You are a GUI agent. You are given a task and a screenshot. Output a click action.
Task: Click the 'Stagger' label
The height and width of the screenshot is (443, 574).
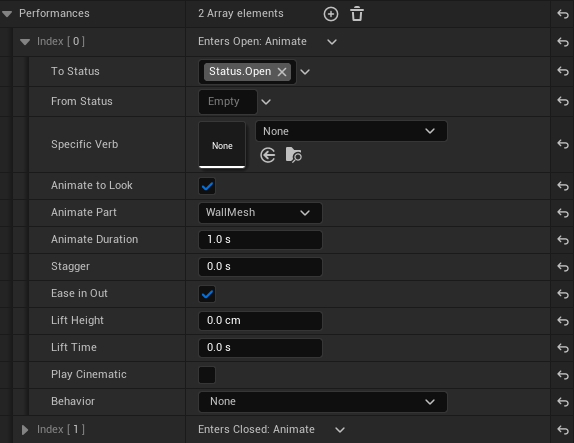(70, 266)
